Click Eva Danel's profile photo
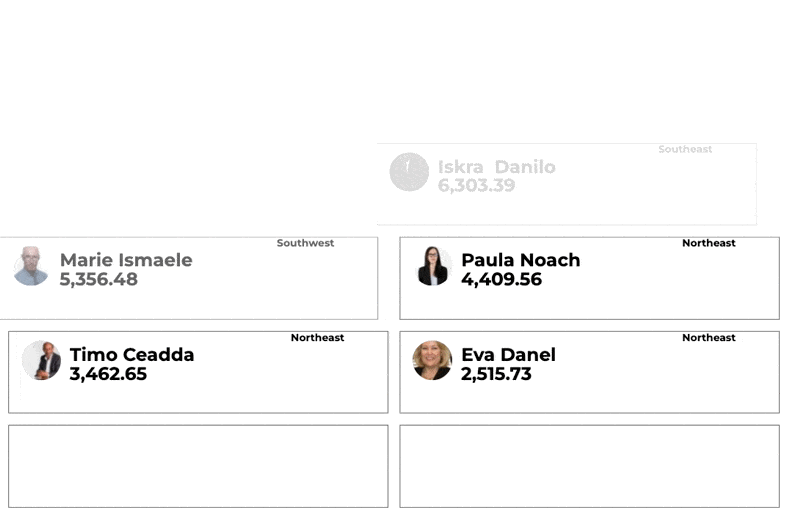The image size is (800, 521). click(x=432, y=360)
